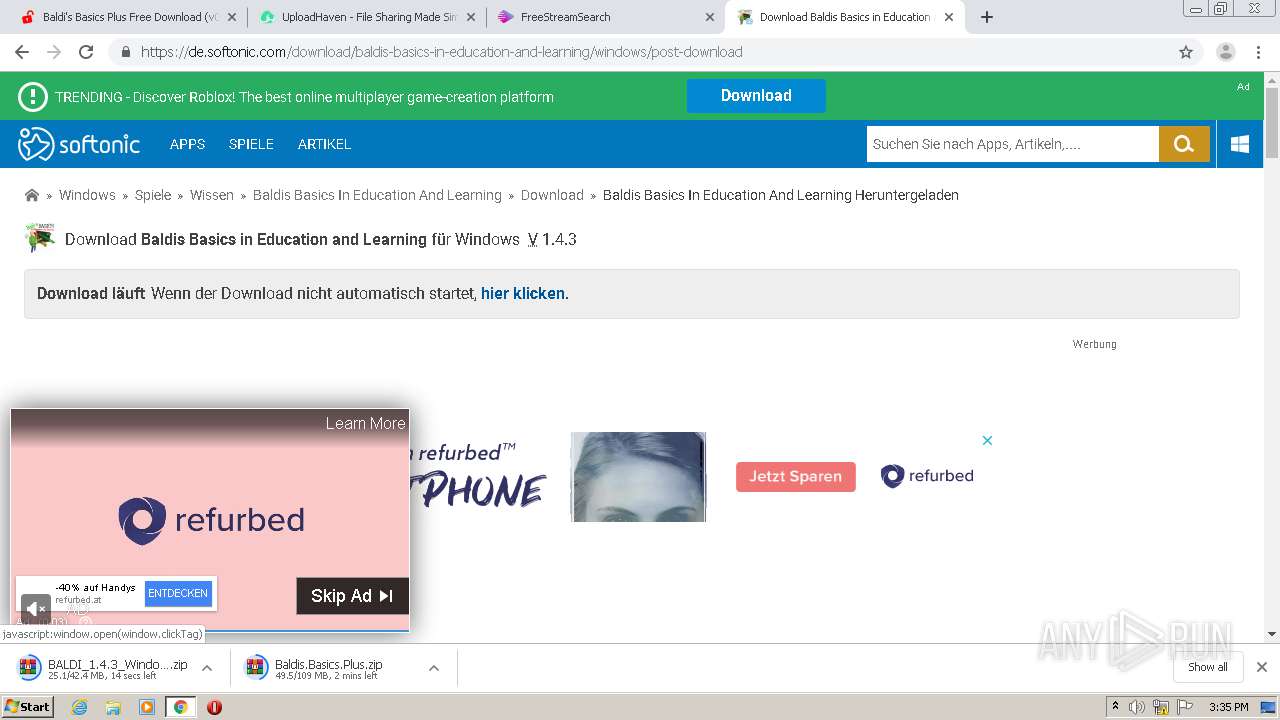
Task: Close the FreeStreamSearch tab
Action: [710, 17]
